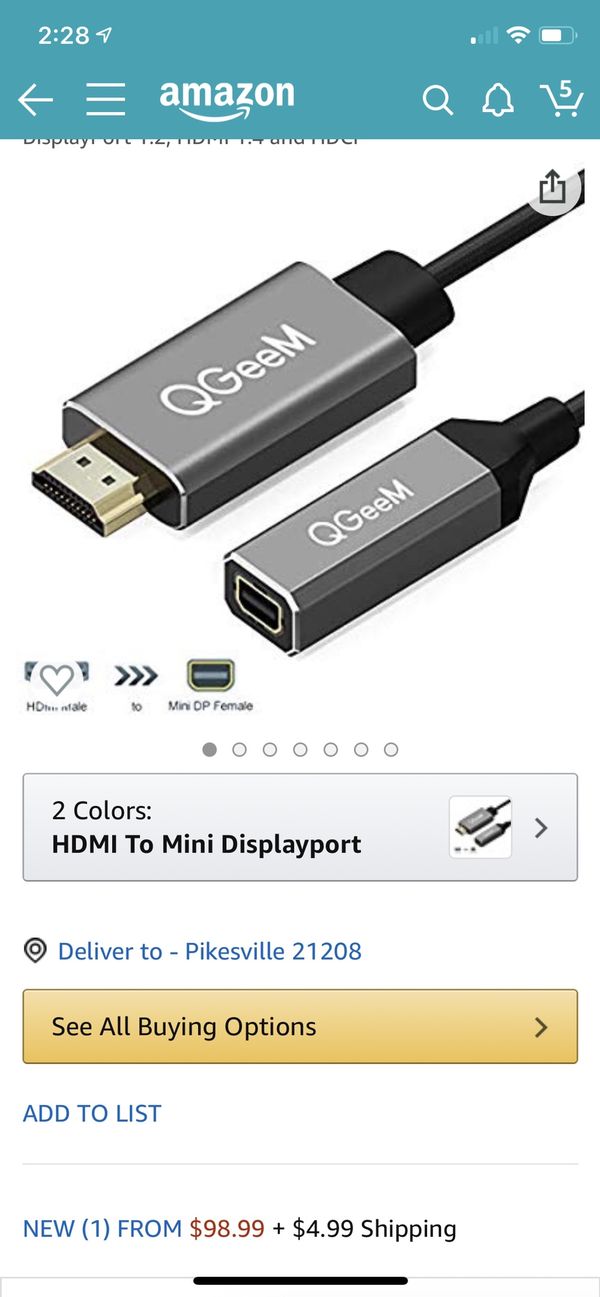Image resolution: width=600 pixels, height=1297 pixels.
Task: Tap chevron beside HDMI To Mini Displayport
Action: click(x=541, y=827)
